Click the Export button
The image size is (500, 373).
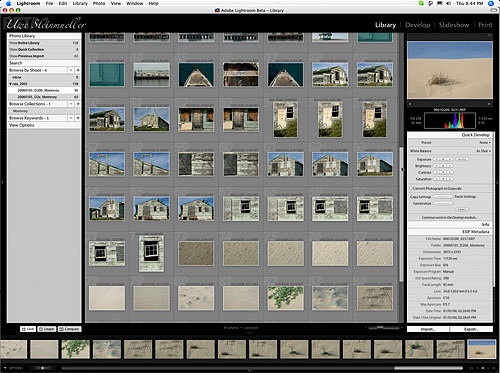coord(471,329)
